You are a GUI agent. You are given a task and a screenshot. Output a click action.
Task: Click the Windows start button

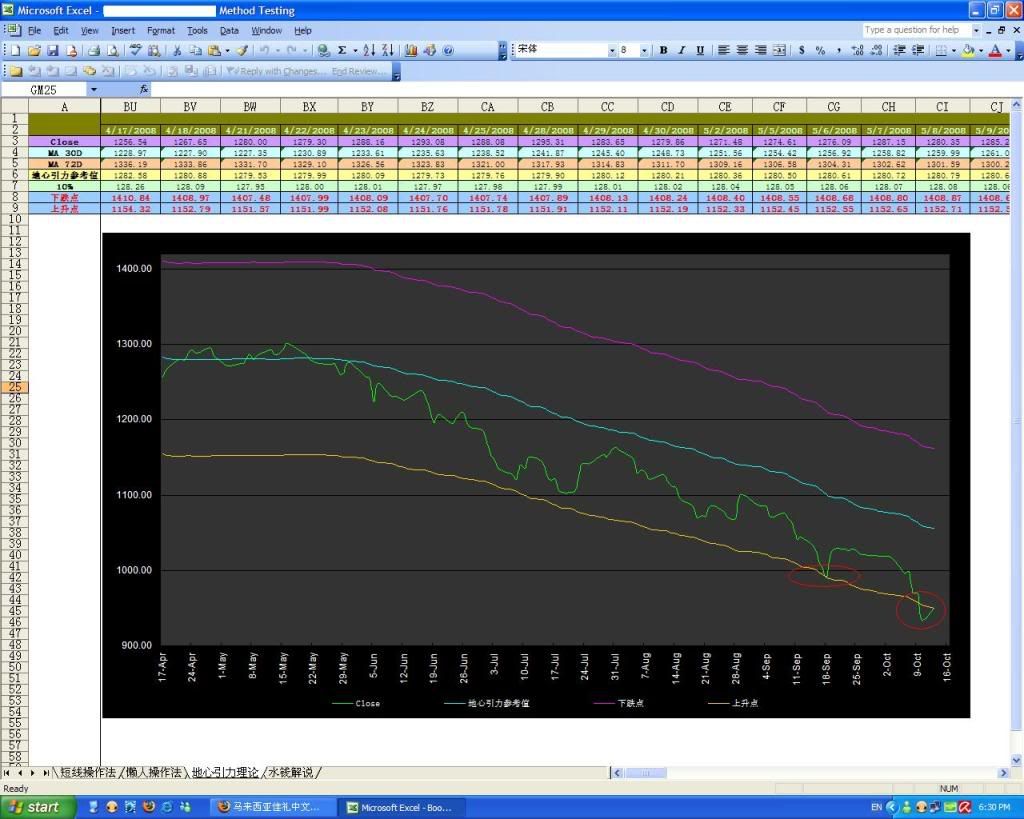pos(38,807)
